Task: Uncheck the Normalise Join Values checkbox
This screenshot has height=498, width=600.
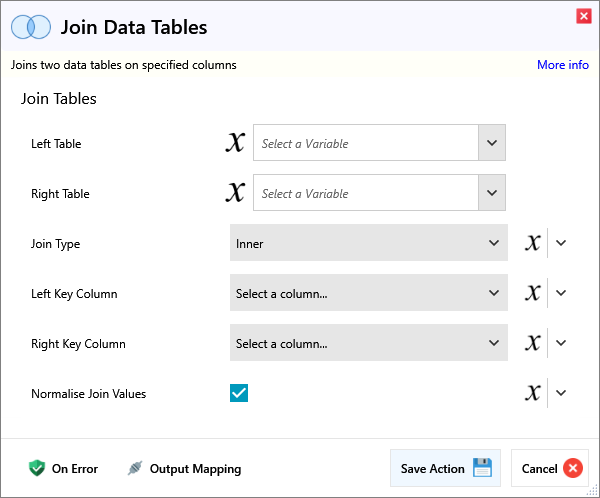Action: [x=239, y=393]
